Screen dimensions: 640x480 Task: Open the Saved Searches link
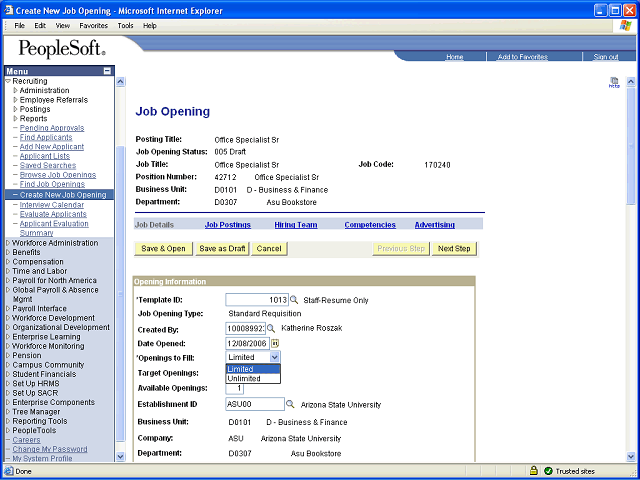pos(48,165)
